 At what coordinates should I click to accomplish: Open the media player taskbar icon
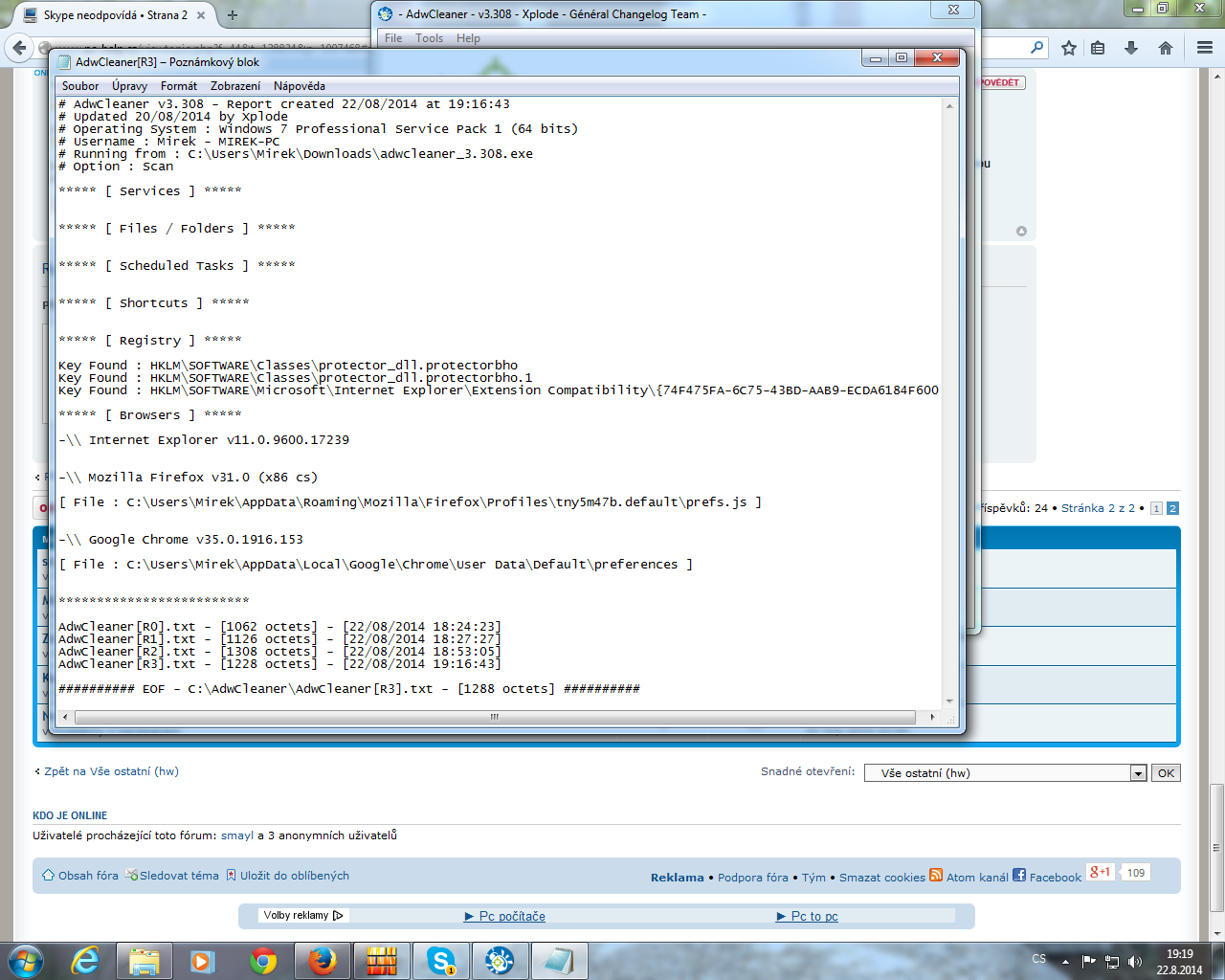(203, 961)
